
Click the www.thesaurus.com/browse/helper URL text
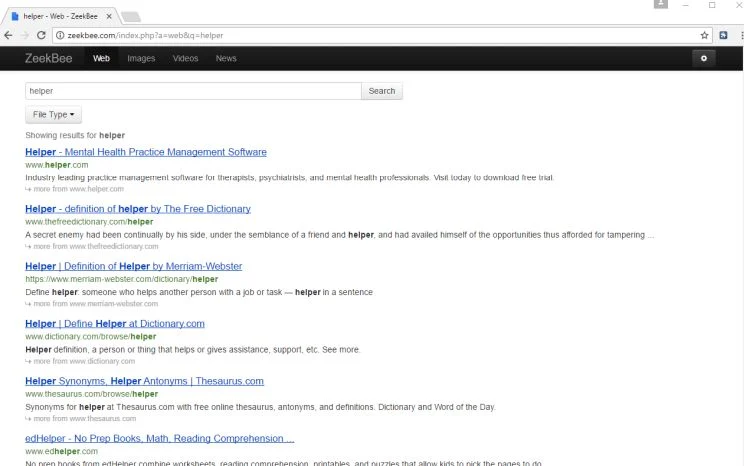92,394
